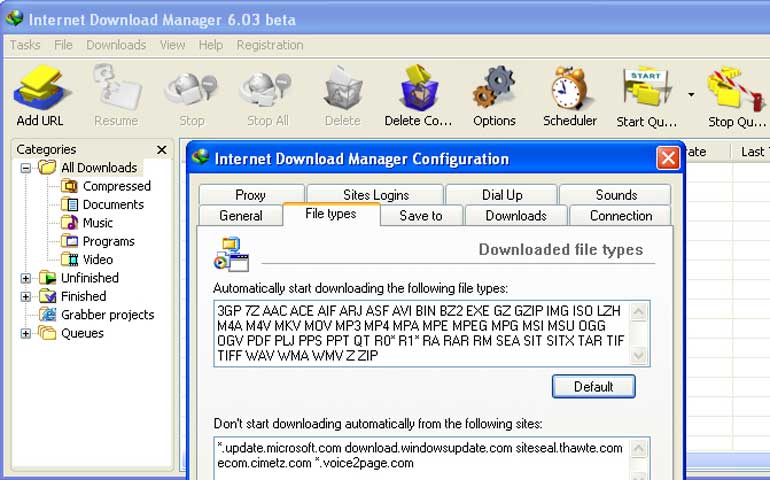Open the Start Queue dropdown arrow
This screenshot has width=770, height=480.
tap(691, 94)
